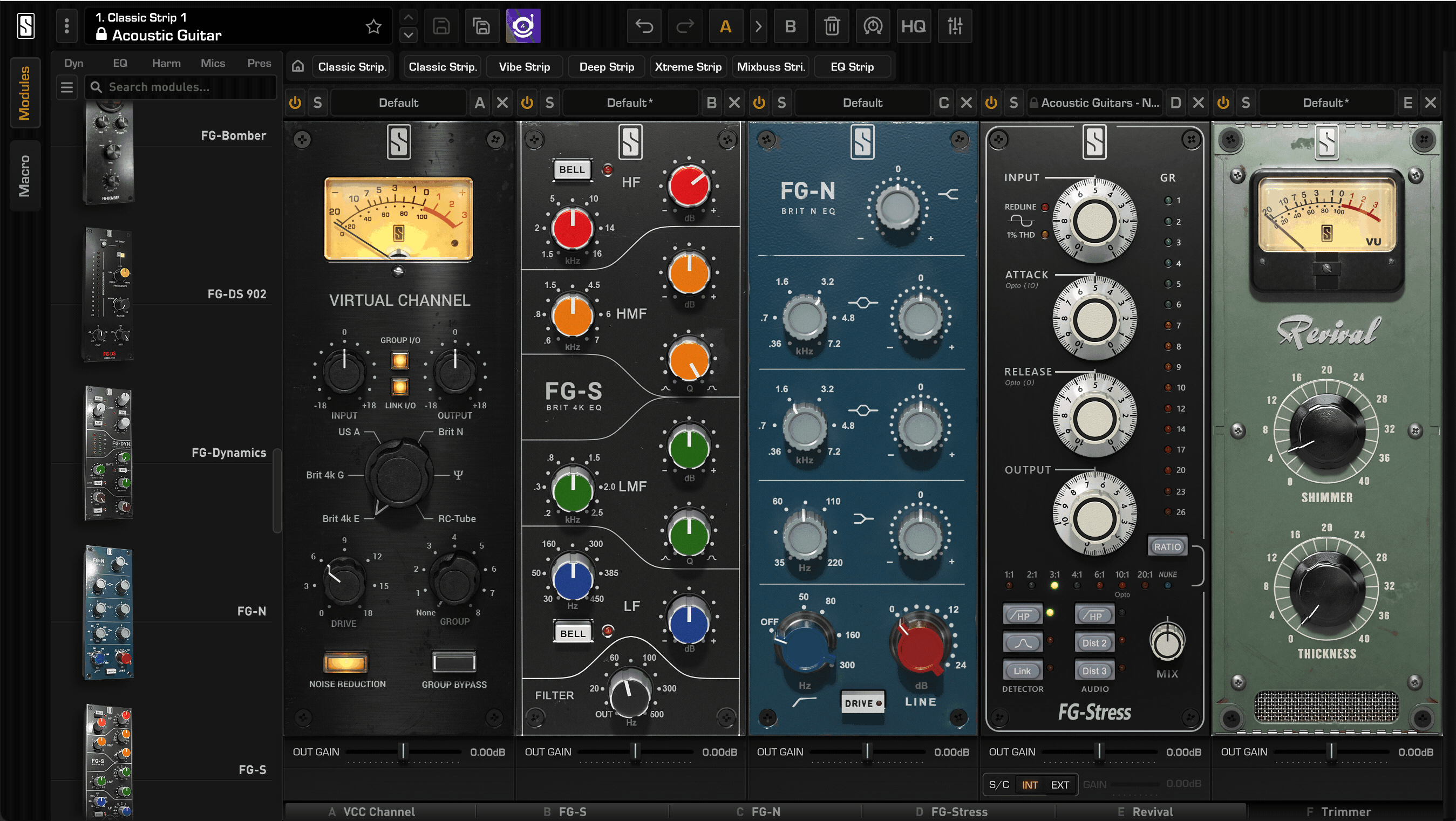Filter modules by Dyn category
The width and height of the screenshot is (1456, 821).
point(73,63)
